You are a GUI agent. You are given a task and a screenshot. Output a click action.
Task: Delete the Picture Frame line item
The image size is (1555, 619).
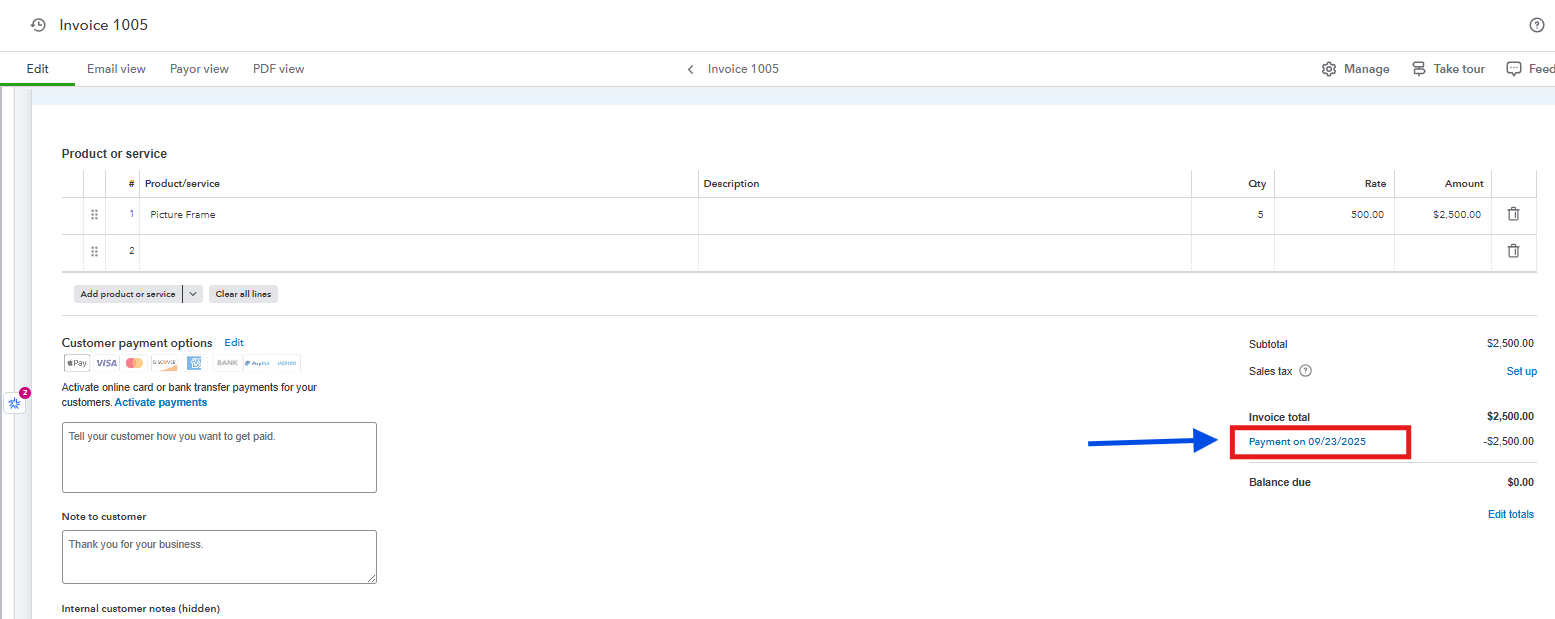click(1513, 214)
